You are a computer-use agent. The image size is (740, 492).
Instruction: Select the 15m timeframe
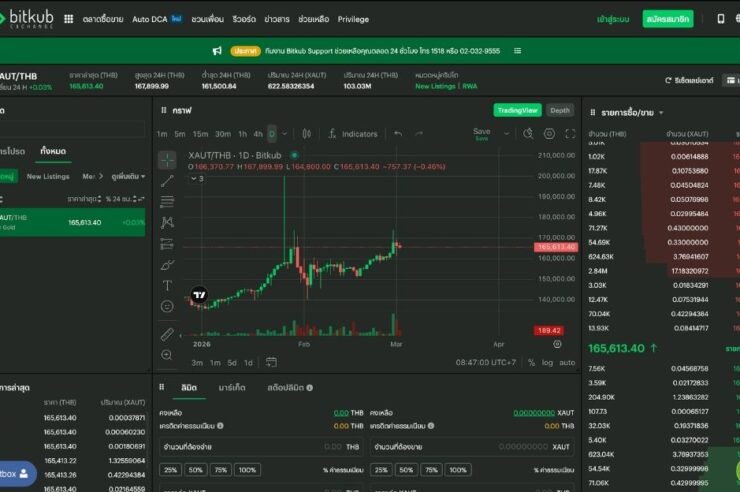coord(200,134)
